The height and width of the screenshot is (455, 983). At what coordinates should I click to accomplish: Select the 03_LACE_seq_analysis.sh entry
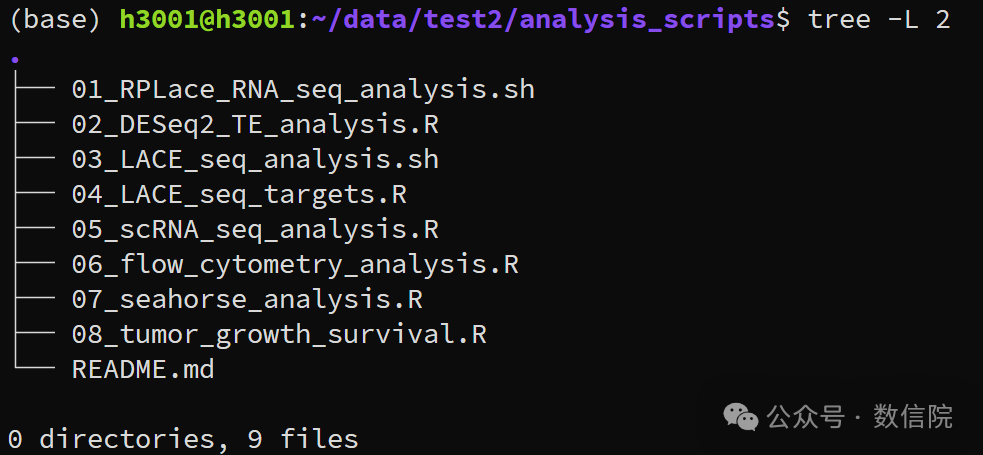point(255,159)
